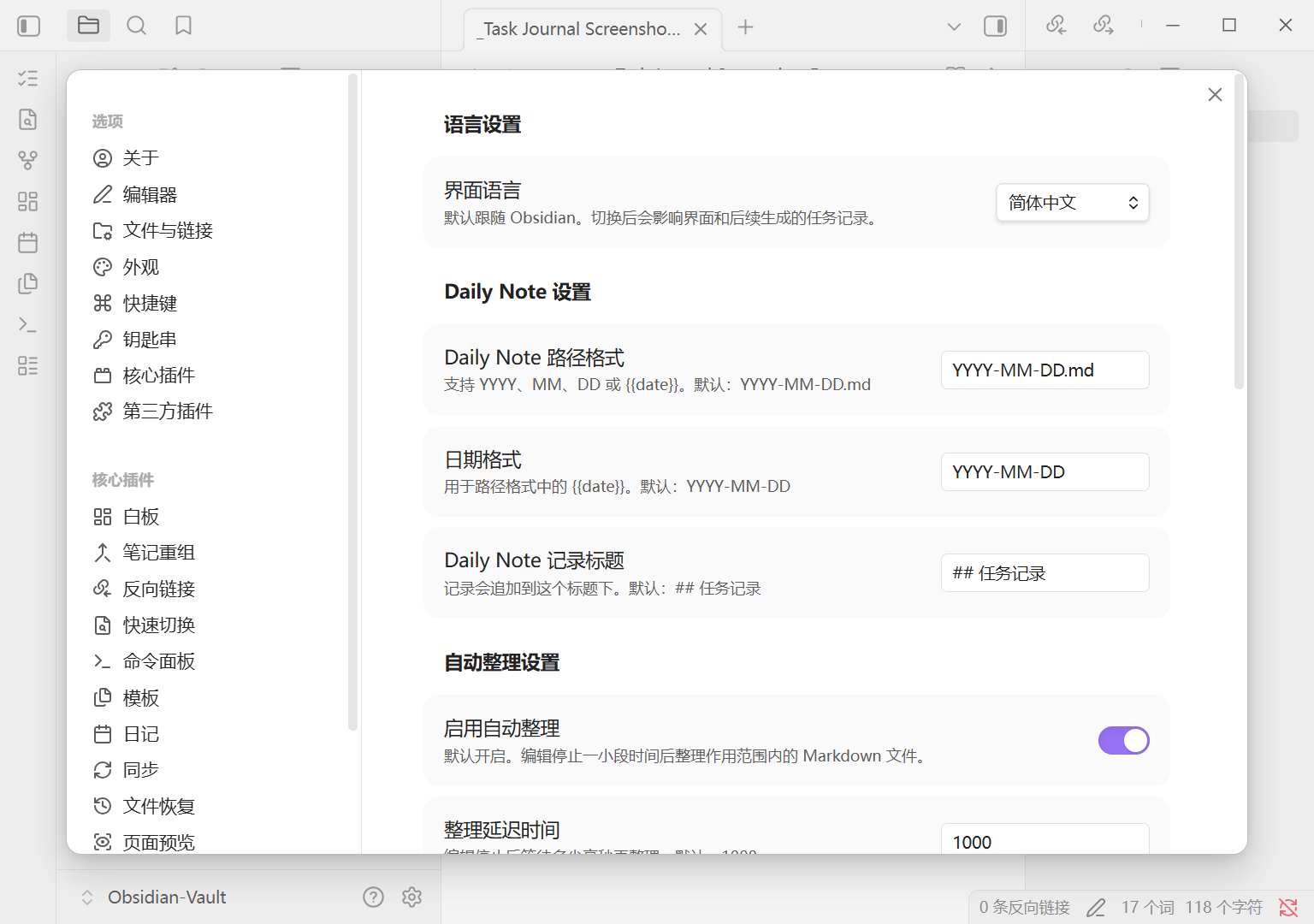
Task: Click the 整理延迟时间 field showing 1000
Action: click(x=1045, y=839)
